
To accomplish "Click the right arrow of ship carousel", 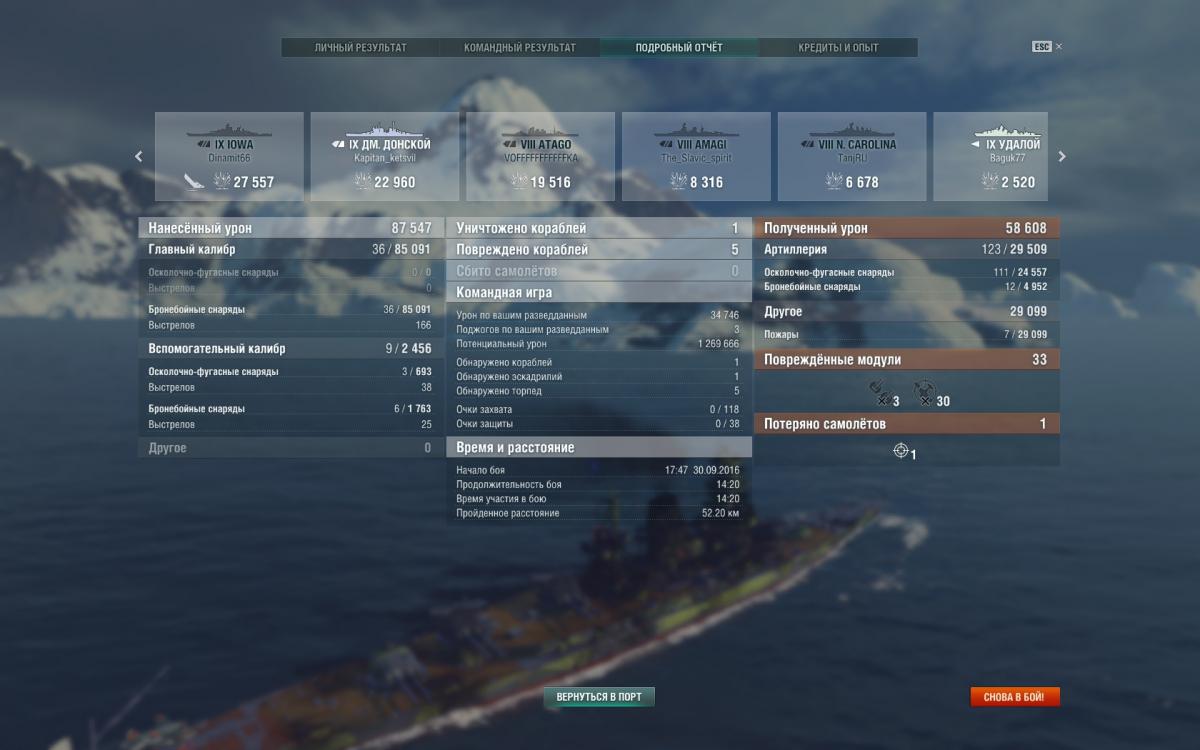I will tap(1062, 156).
